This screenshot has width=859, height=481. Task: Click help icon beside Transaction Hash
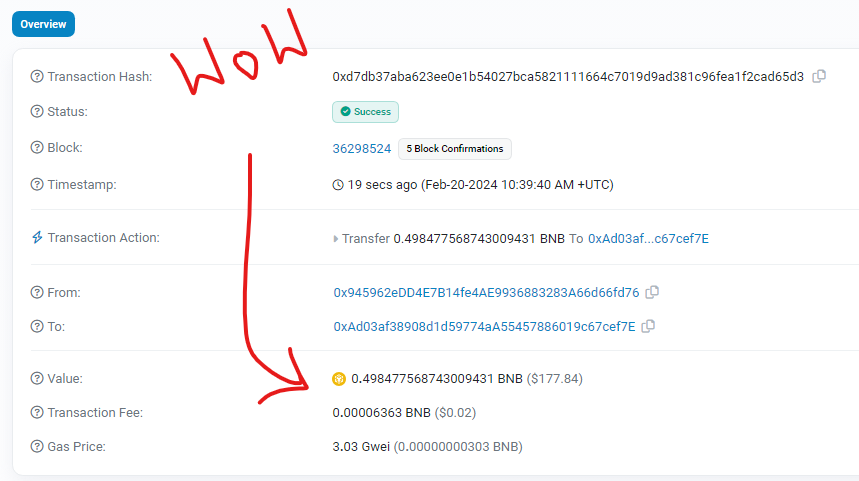(x=37, y=77)
